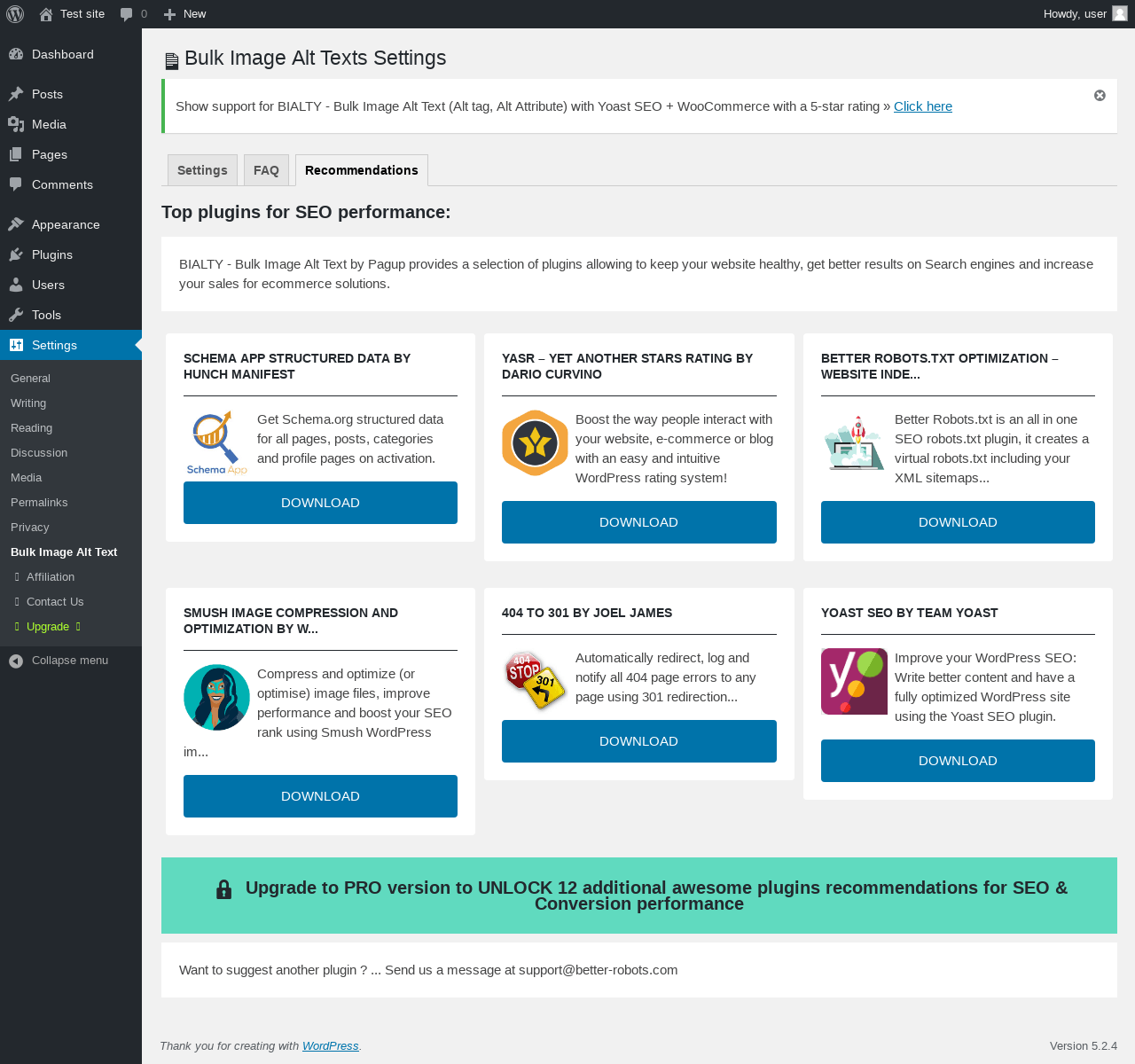Screen dimensions: 1135x1064
Task: Open Test site home link
Action: [x=72, y=14]
